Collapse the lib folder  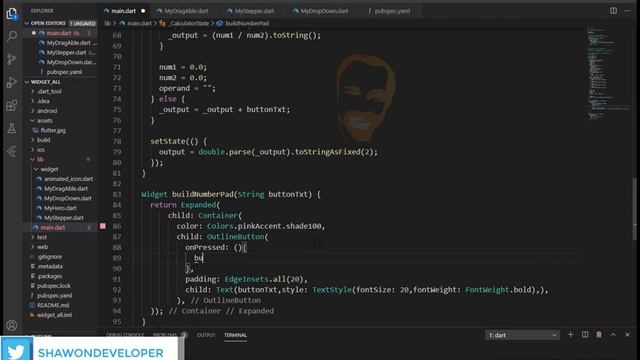point(40,159)
